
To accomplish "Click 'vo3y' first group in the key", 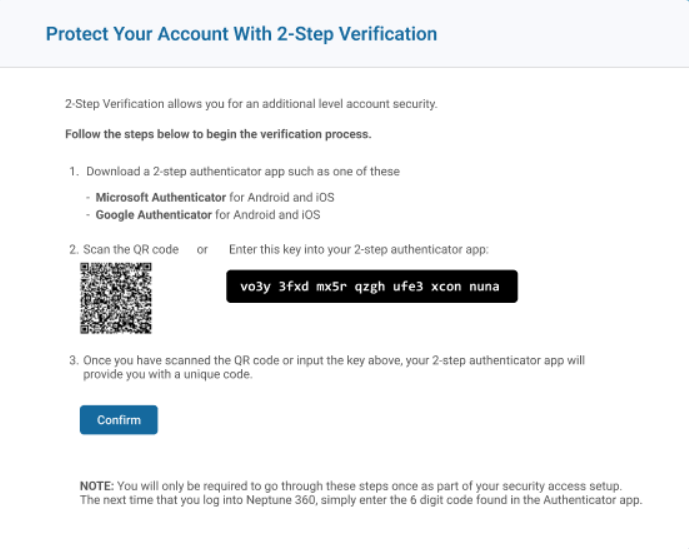I will click(255, 287).
